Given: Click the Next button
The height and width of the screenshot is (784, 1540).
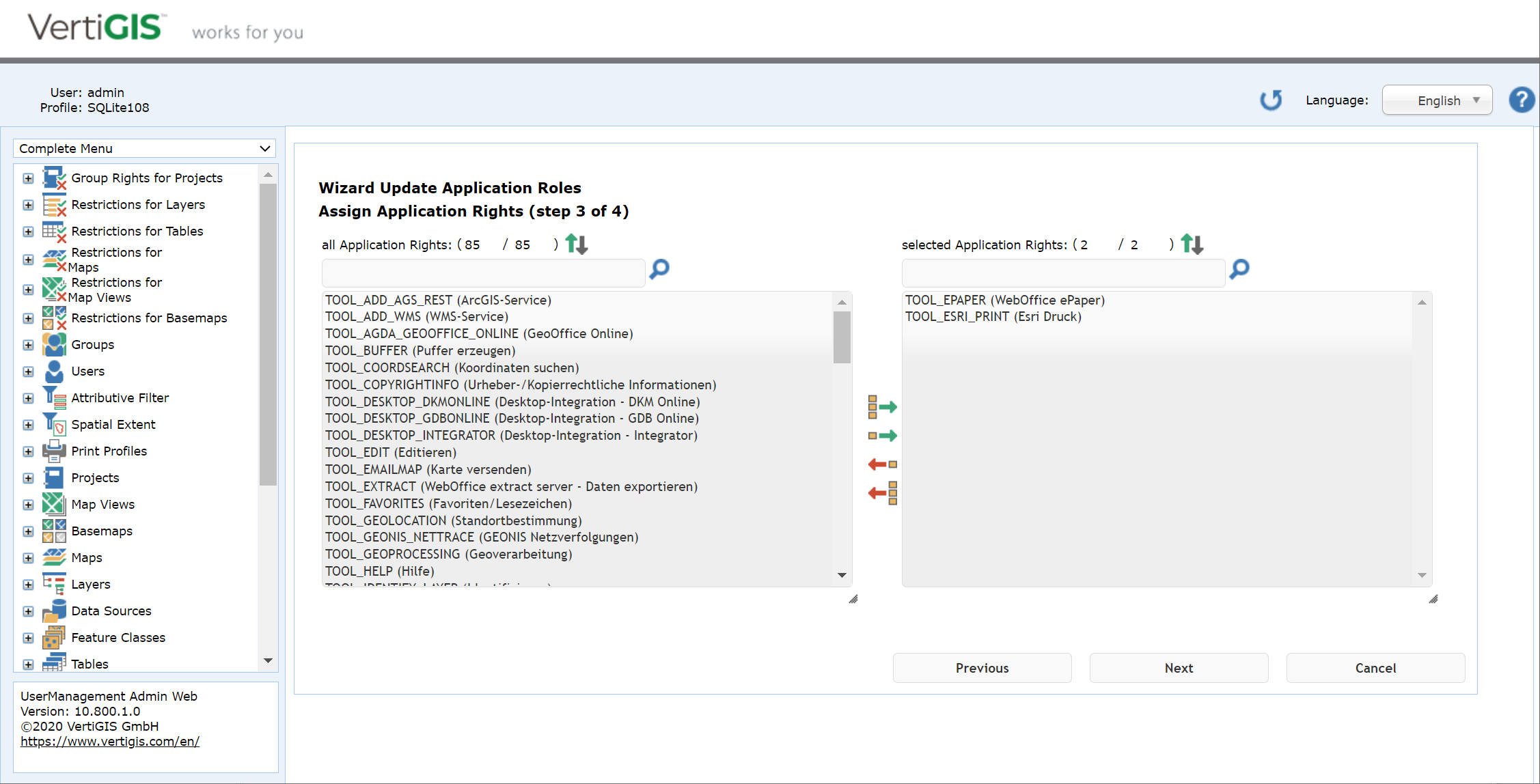Looking at the screenshot, I should pyautogui.click(x=1179, y=668).
